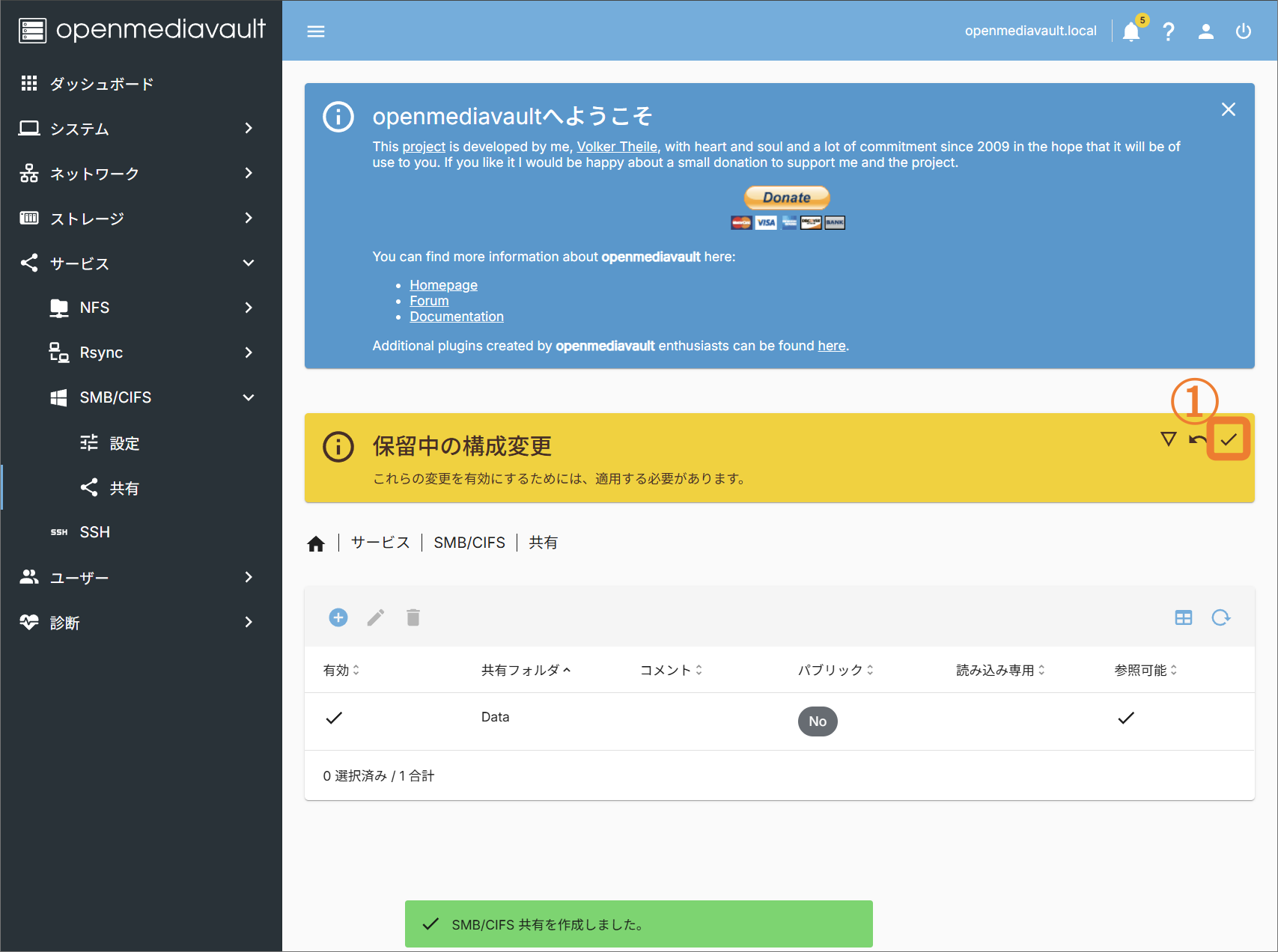Open the project link

(x=424, y=147)
